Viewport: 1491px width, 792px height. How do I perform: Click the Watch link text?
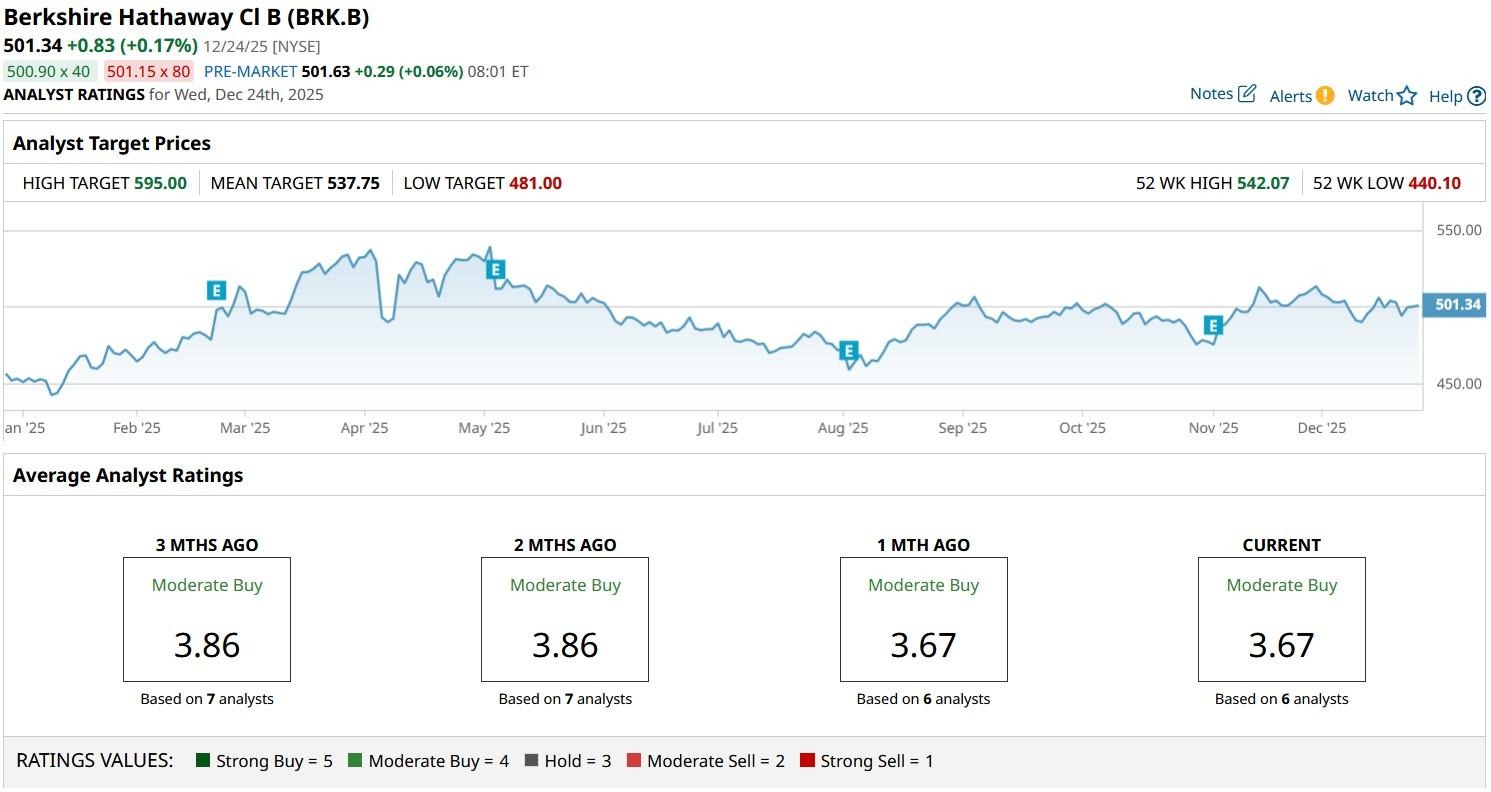point(1370,96)
